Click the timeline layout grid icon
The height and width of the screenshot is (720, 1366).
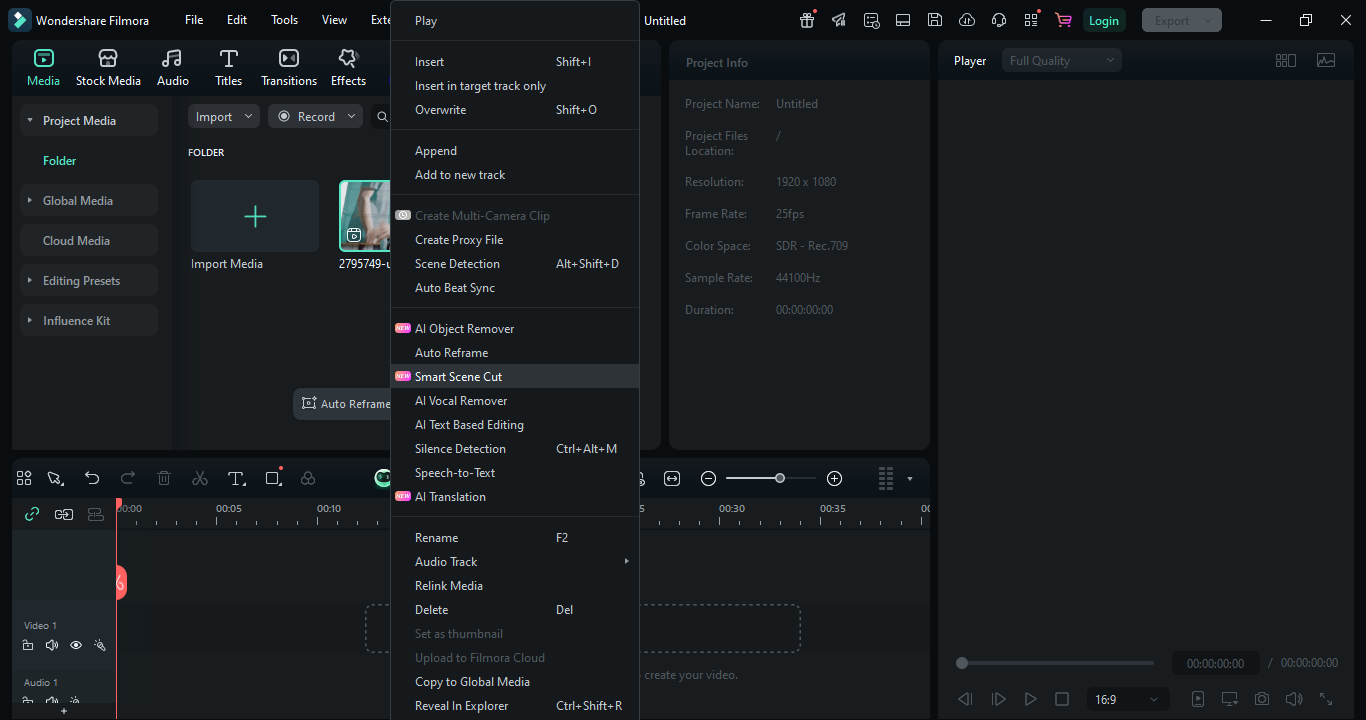click(24, 479)
